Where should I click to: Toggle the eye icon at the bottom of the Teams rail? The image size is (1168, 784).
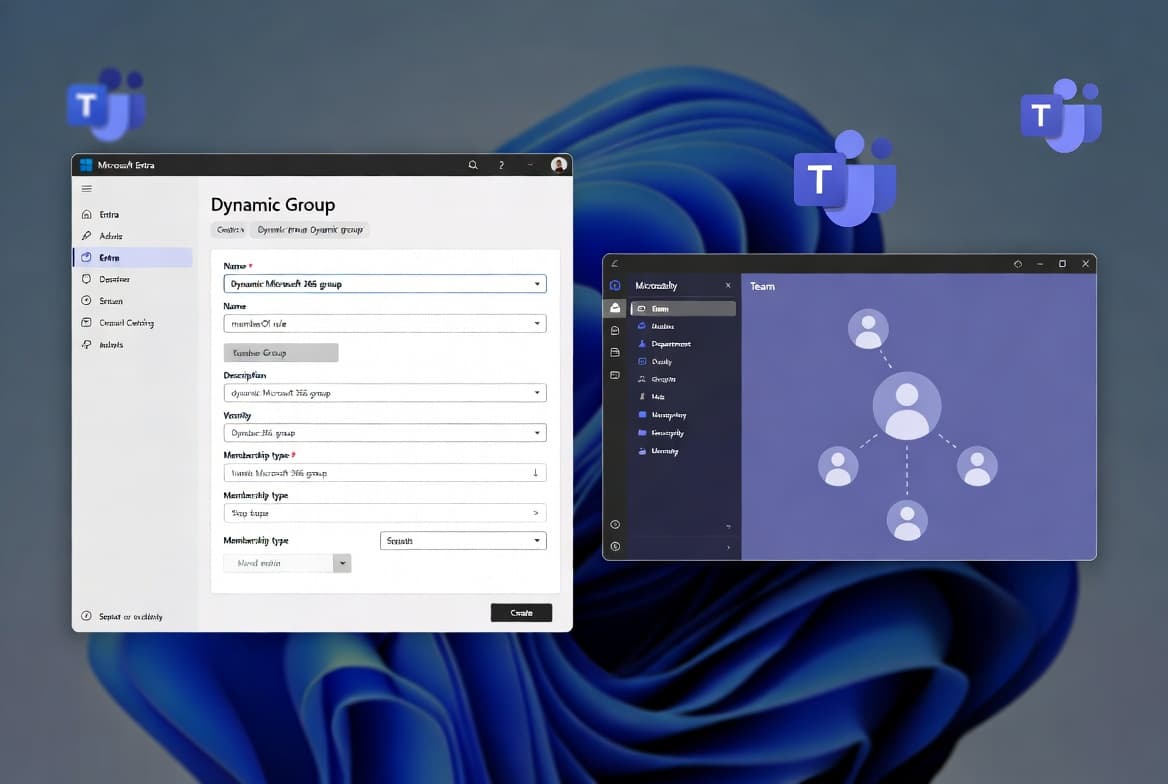pos(615,525)
